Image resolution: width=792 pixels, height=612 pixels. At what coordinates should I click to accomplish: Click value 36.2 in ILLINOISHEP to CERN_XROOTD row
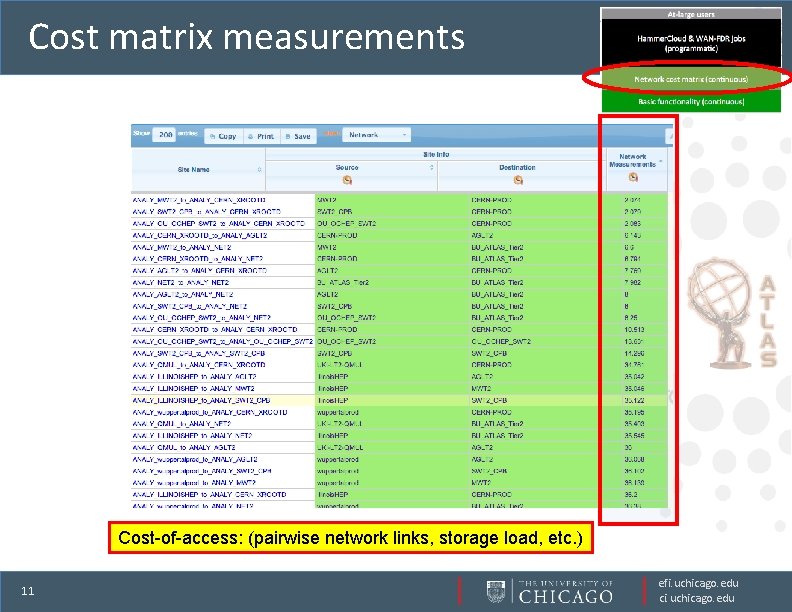[x=630, y=494]
